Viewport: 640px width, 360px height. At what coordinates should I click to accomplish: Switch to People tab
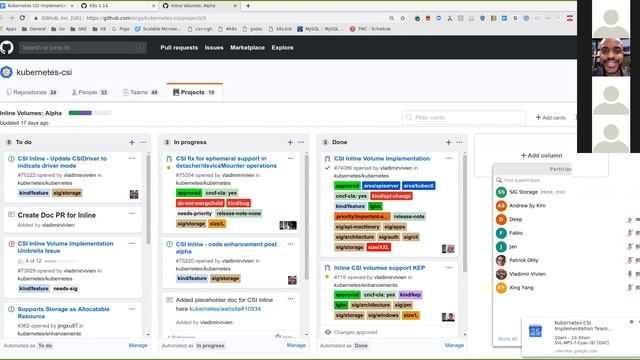pos(90,92)
